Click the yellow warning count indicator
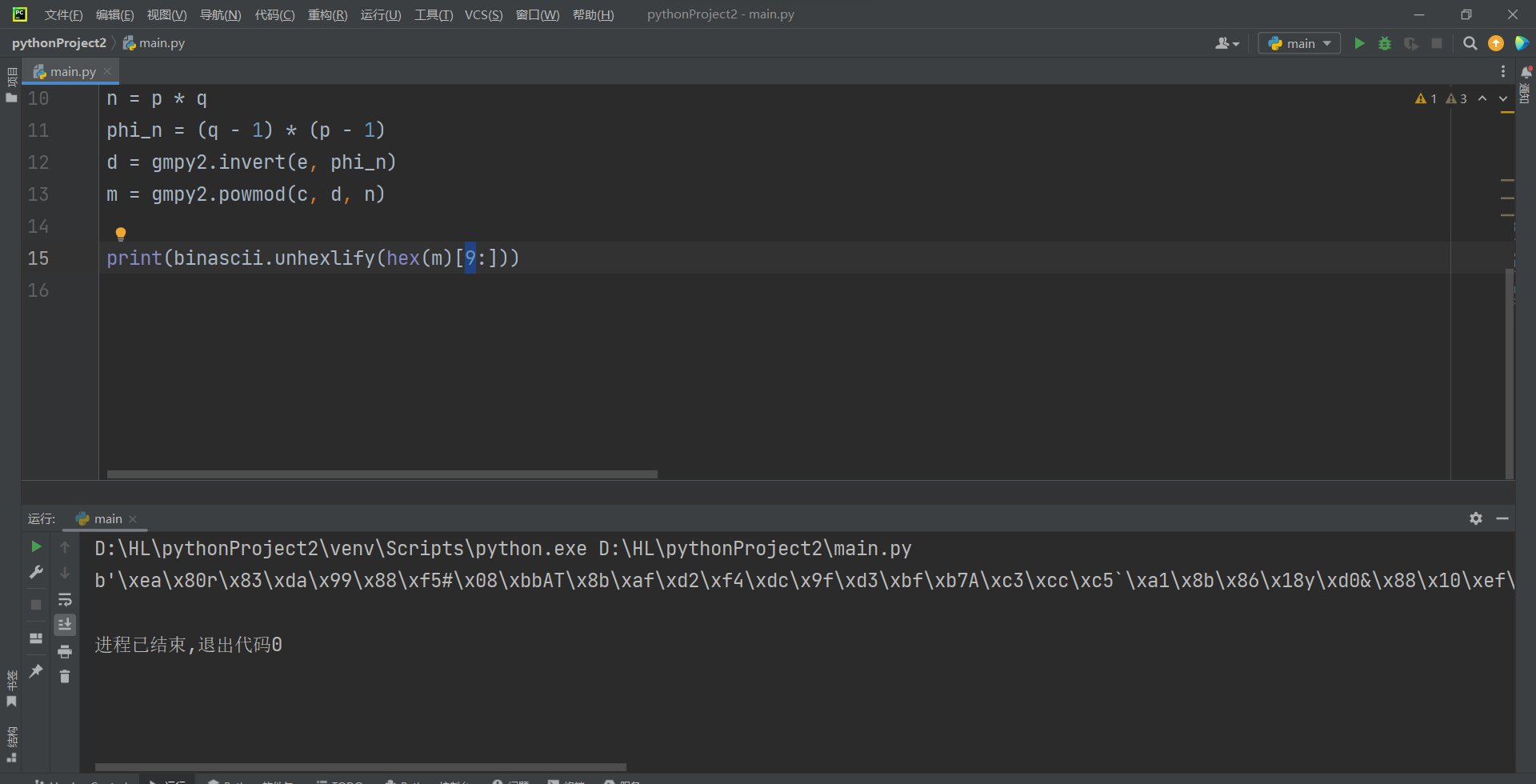1536x784 pixels. pos(1426,98)
